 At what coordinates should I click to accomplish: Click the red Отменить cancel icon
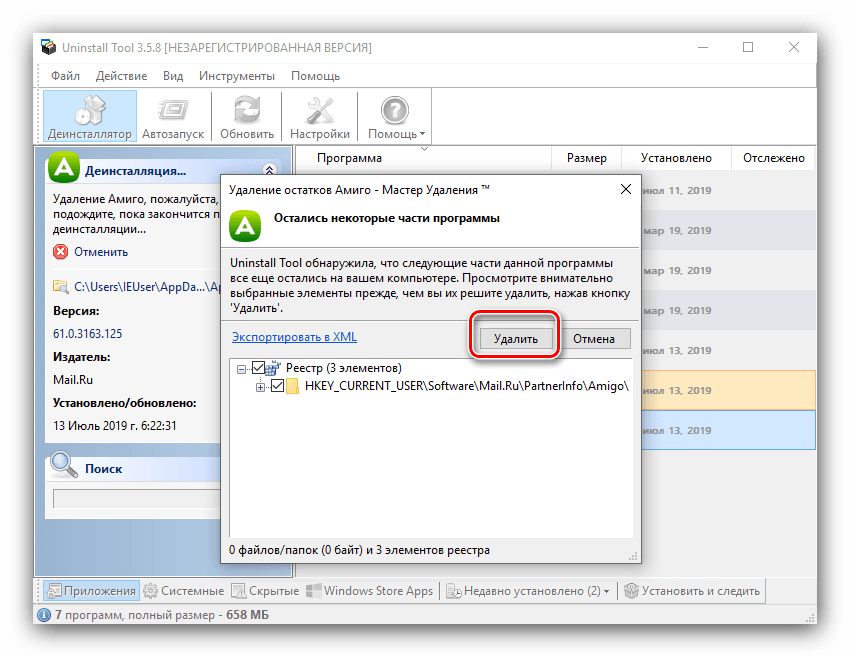pyautogui.click(x=61, y=252)
